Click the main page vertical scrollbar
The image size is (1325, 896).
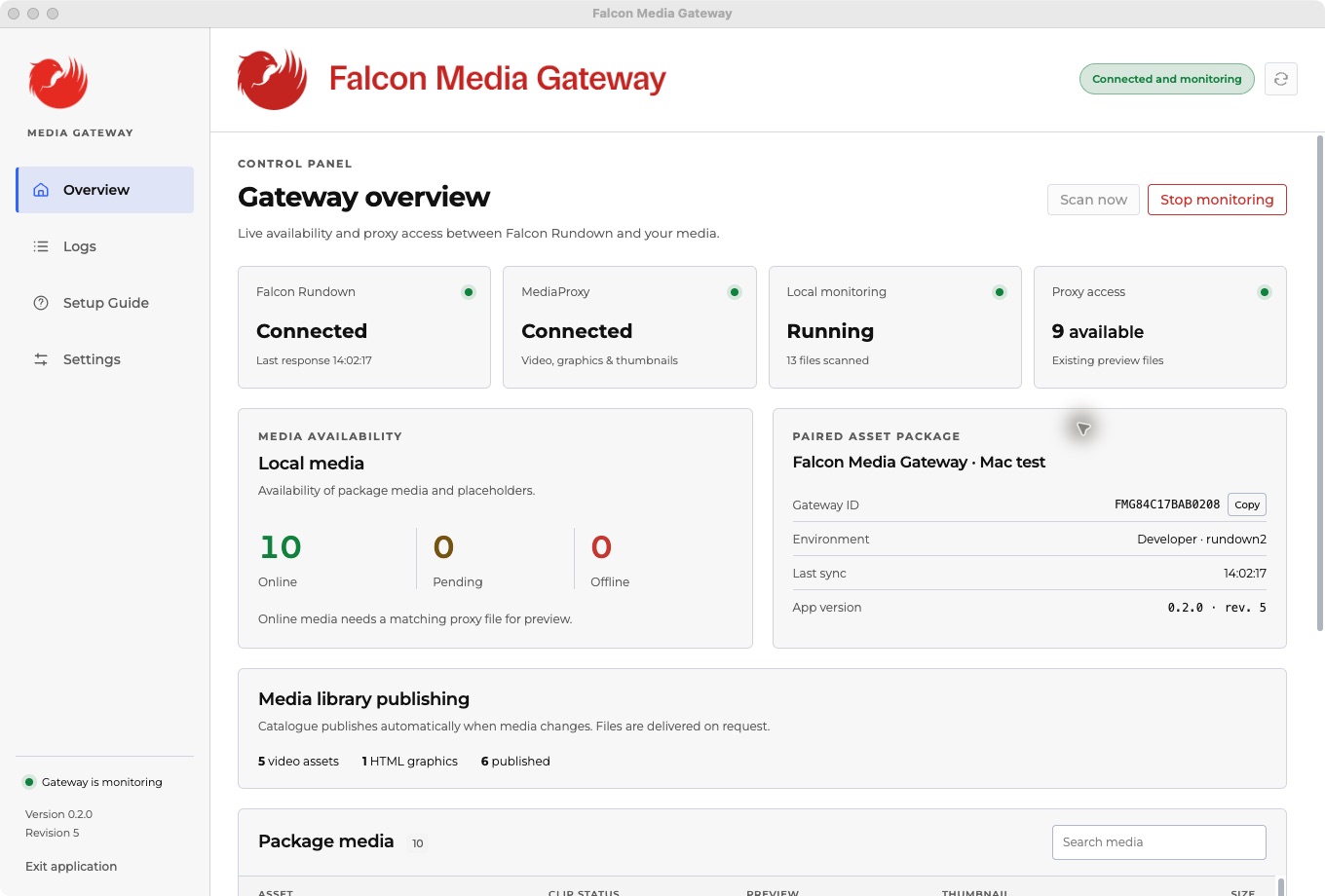(x=1320, y=382)
